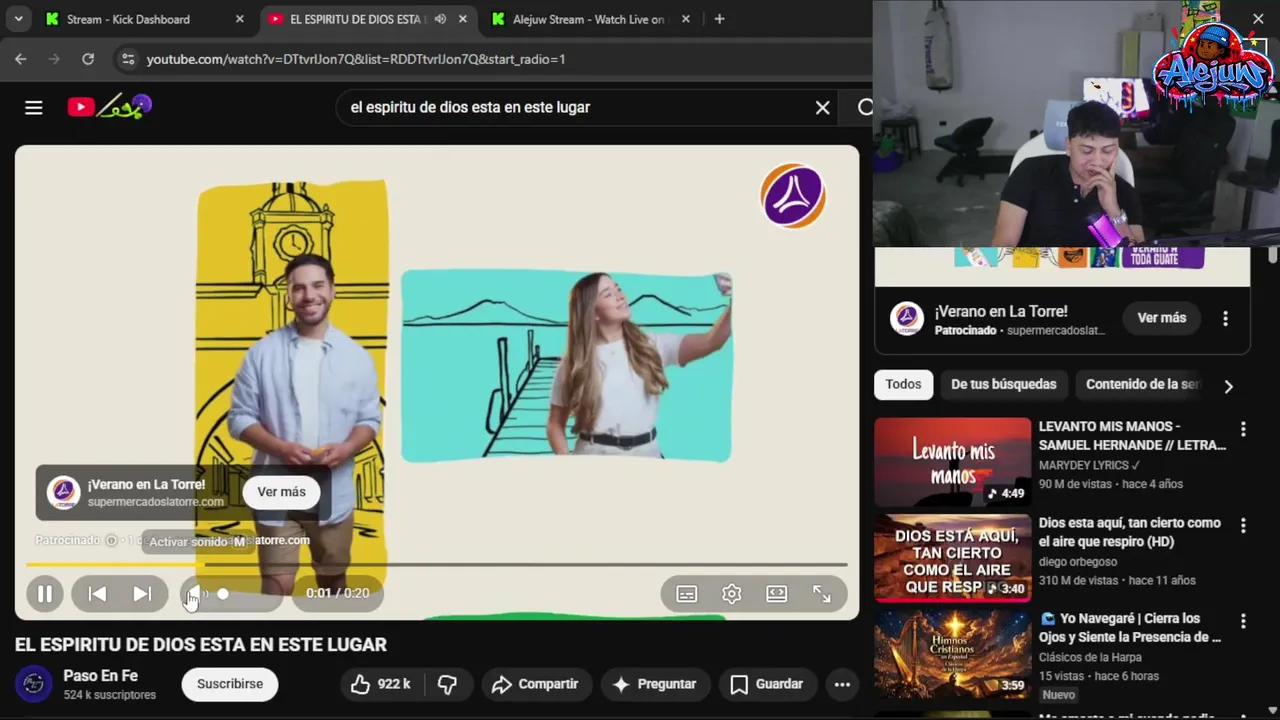This screenshot has width=1280, height=720.
Task: Switch to Alejuw Stream browser tab
Action: [588, 19]
